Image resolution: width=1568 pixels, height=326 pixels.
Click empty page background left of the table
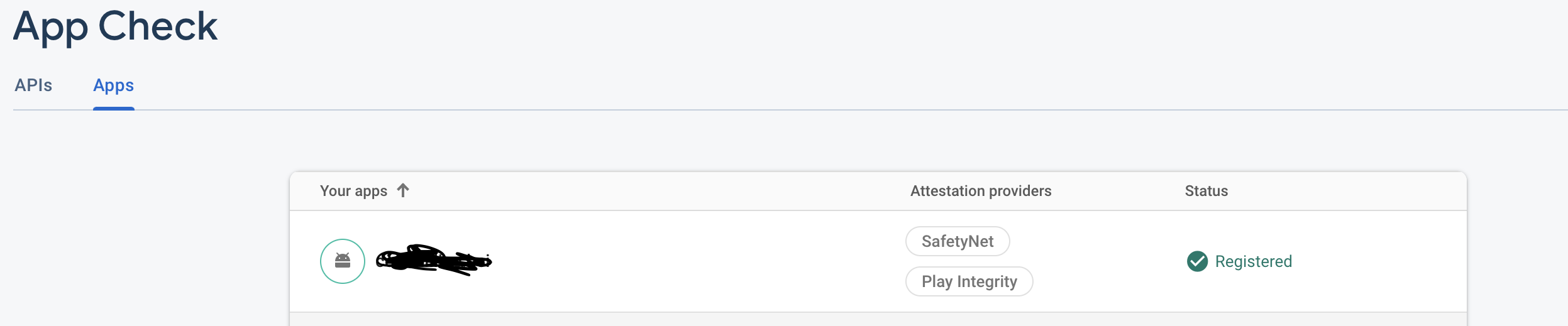(x=145, y=239)
